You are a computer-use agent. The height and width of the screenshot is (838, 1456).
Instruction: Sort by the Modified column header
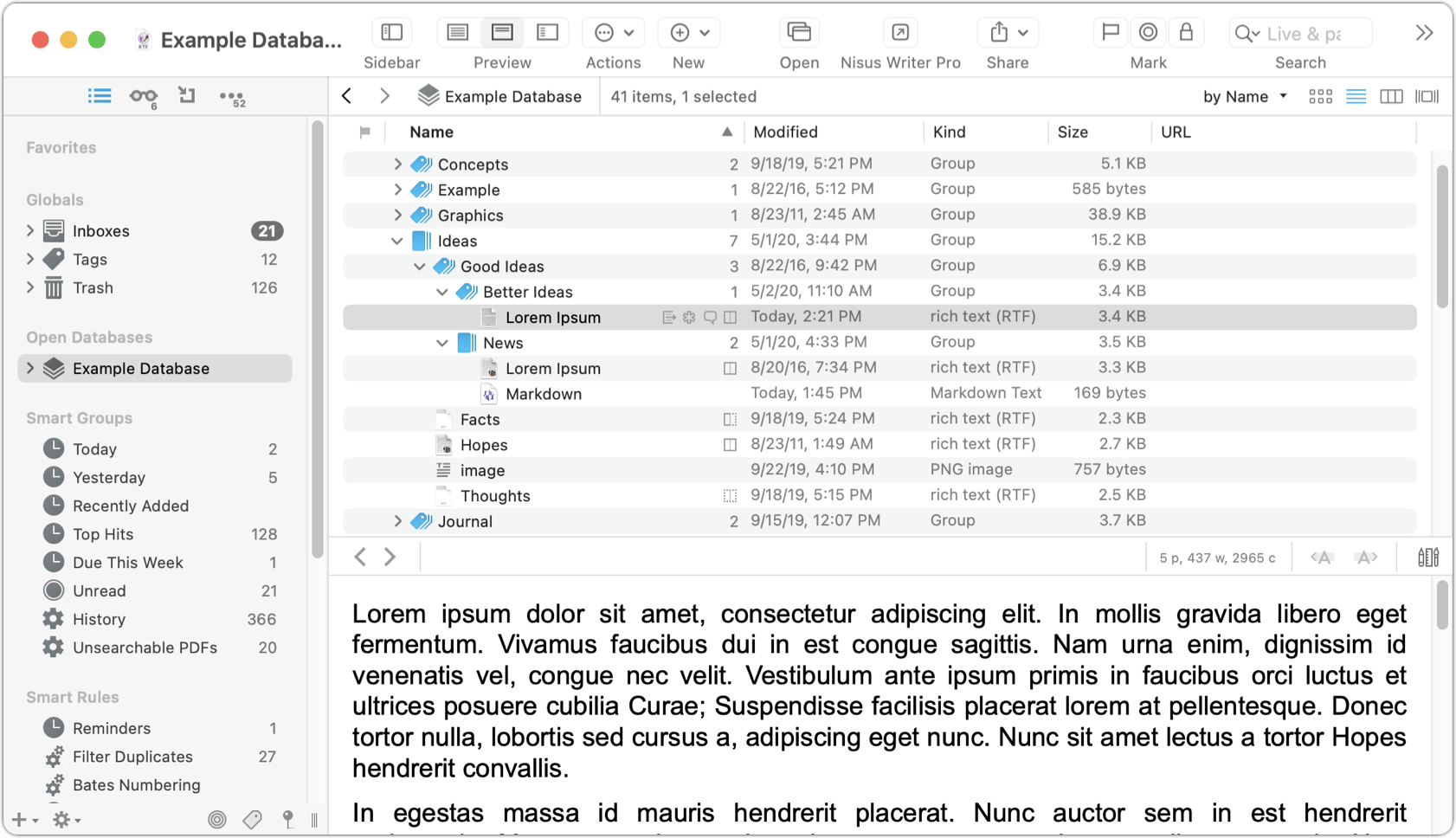(833, 132)
